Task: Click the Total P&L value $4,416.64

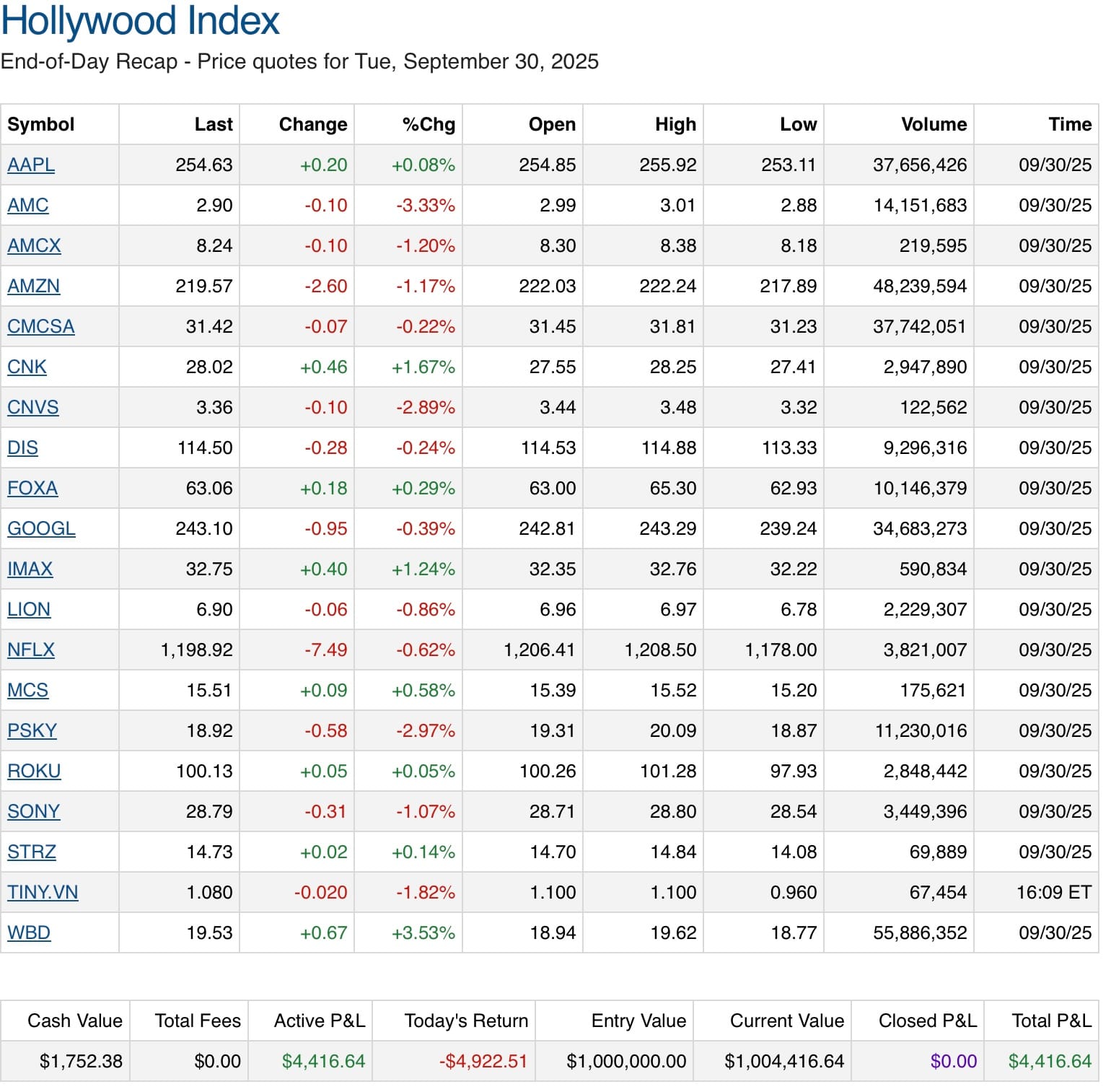Action: click(1049, 1061)
